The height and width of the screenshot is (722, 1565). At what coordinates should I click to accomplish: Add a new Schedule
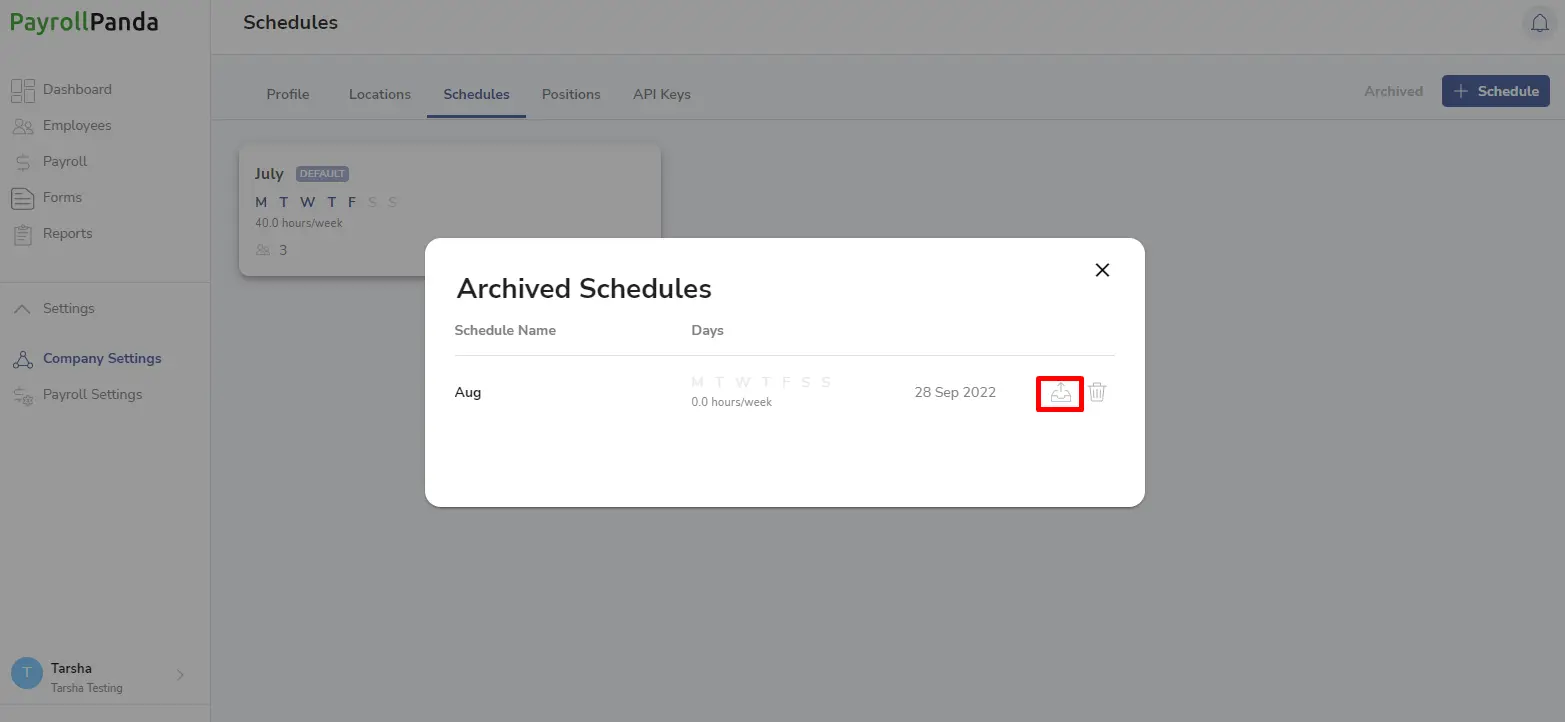point(1496,91)
